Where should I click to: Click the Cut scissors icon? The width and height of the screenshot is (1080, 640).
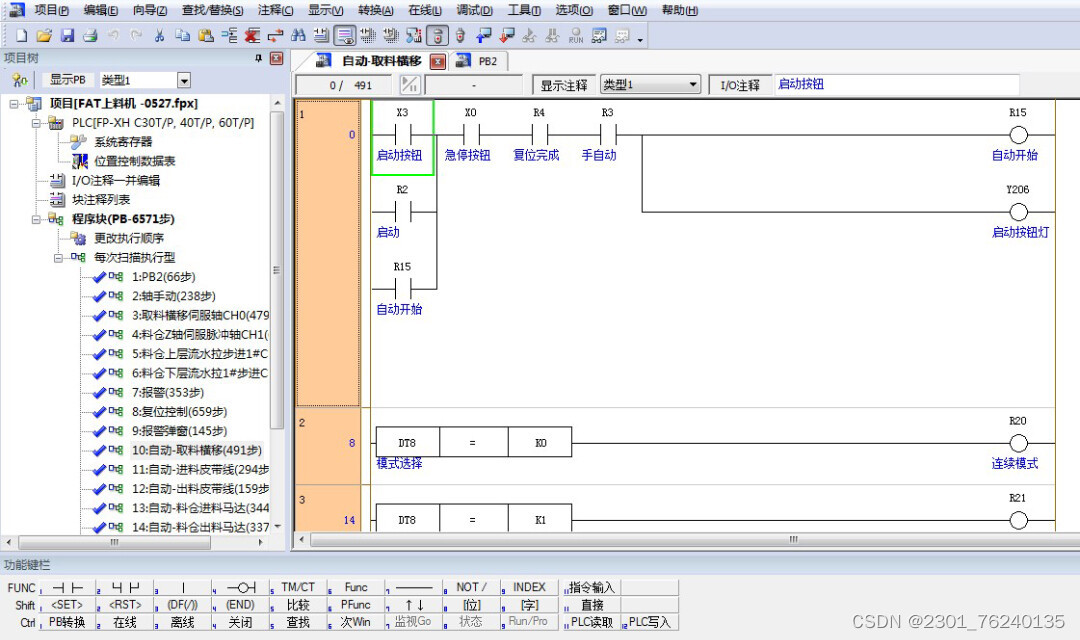(159, 35)
